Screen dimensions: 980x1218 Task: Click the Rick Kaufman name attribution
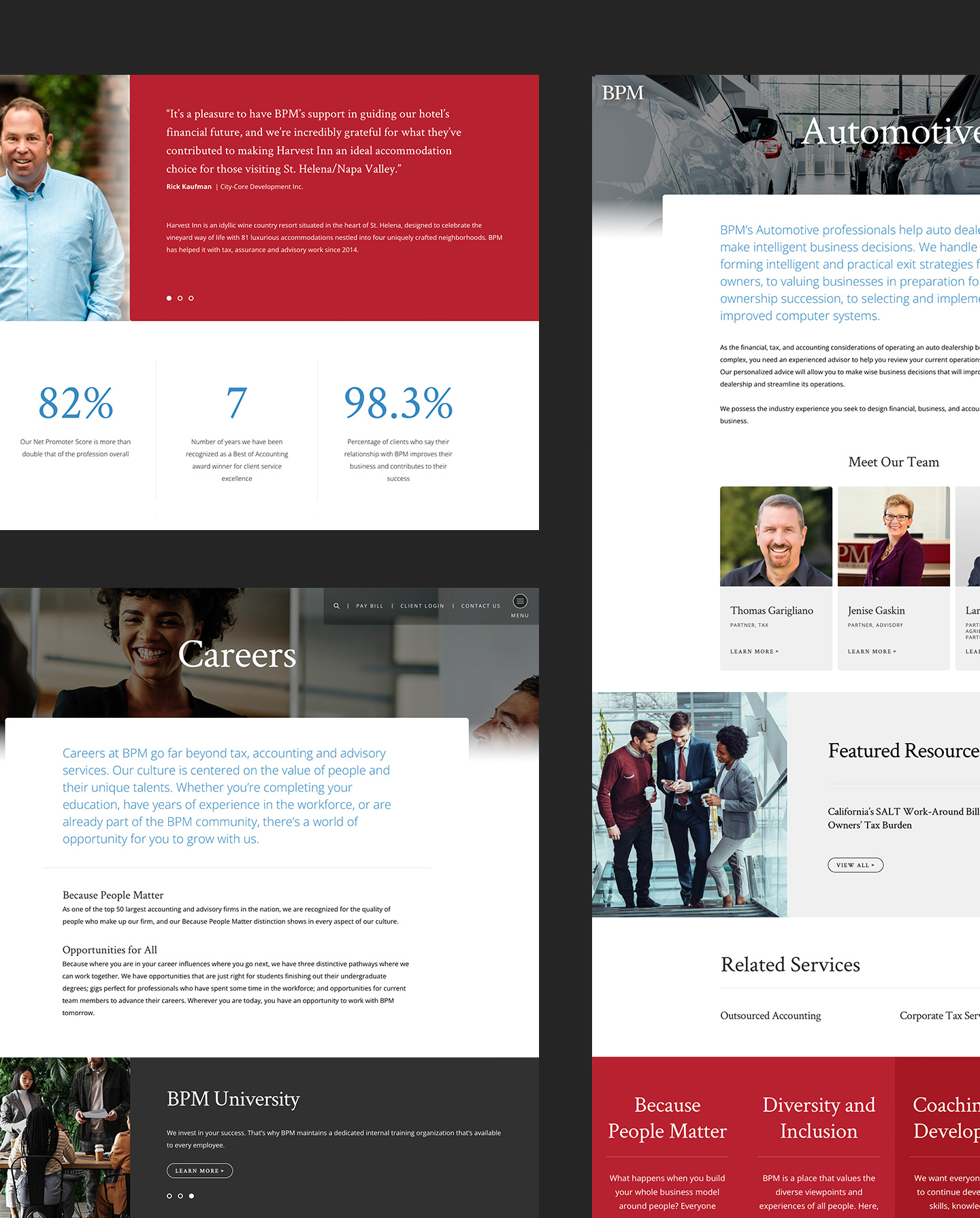(189, 186)
